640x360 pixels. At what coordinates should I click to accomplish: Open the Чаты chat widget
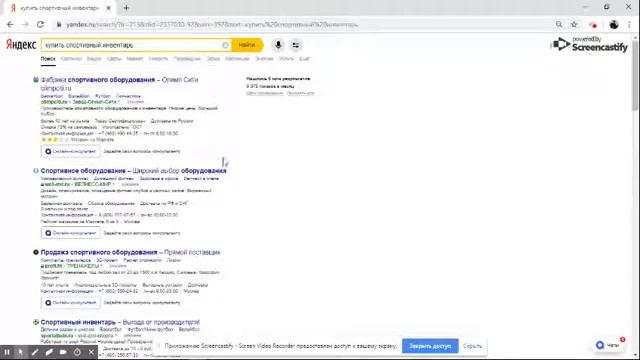coord(609,345)
